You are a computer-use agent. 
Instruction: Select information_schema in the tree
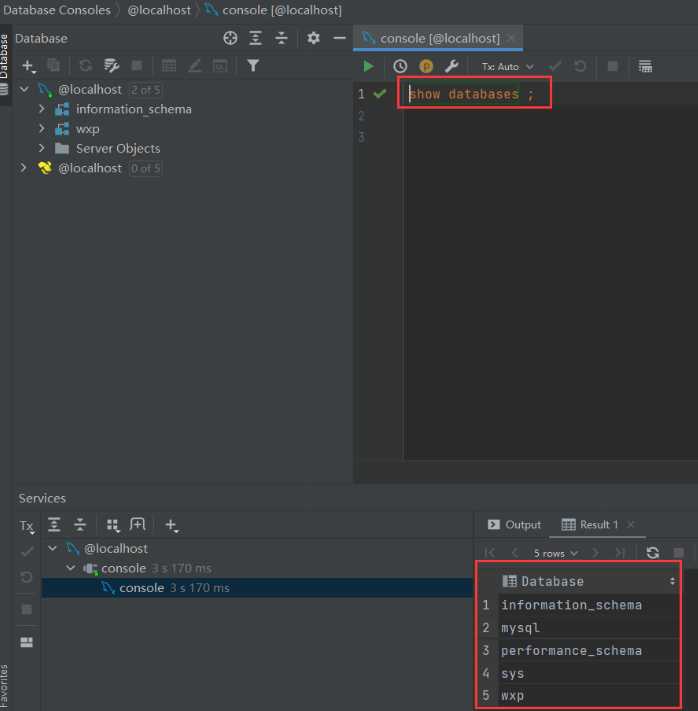(x=134, y=109)
